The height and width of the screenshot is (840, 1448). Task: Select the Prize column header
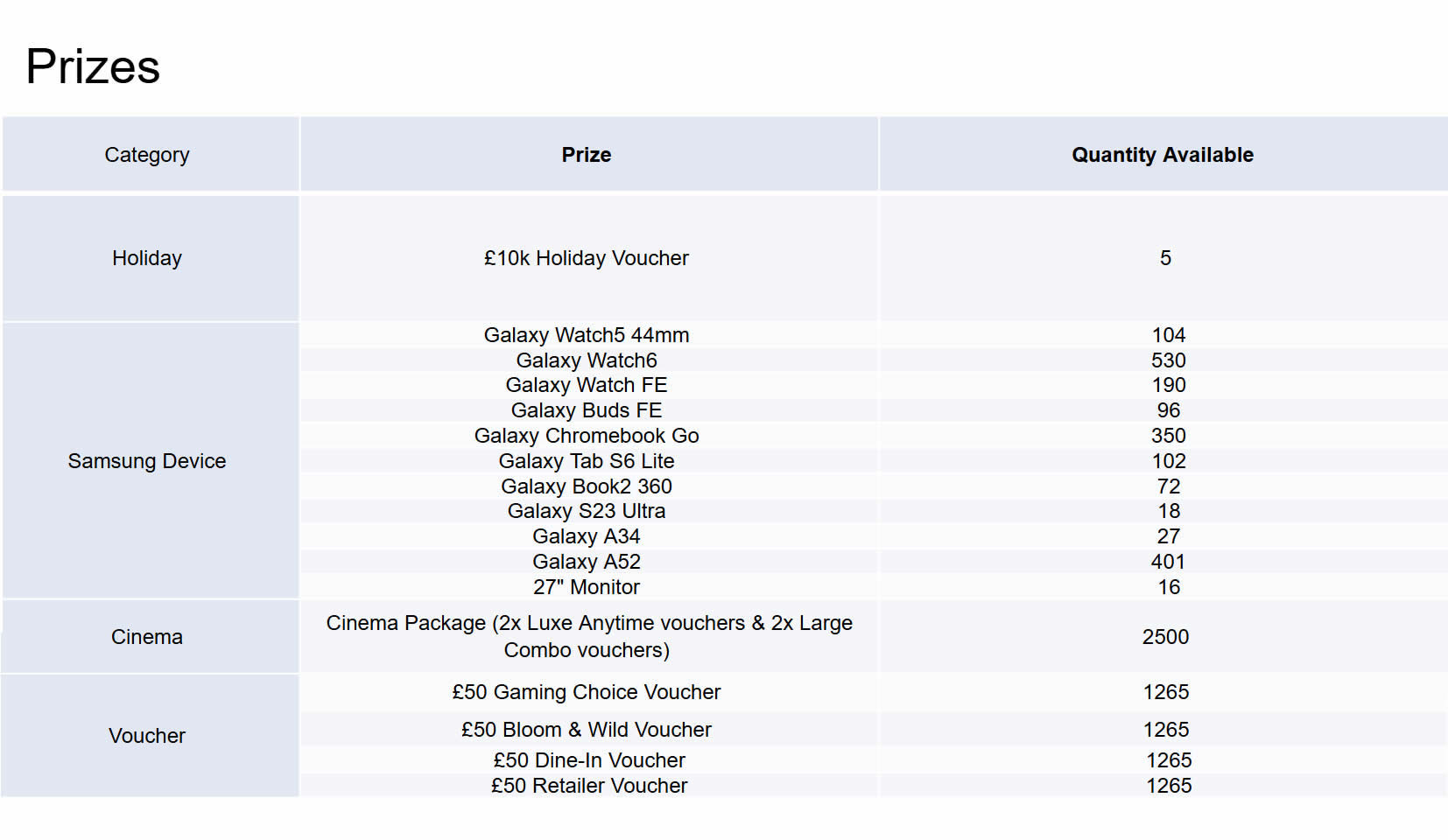587,155
